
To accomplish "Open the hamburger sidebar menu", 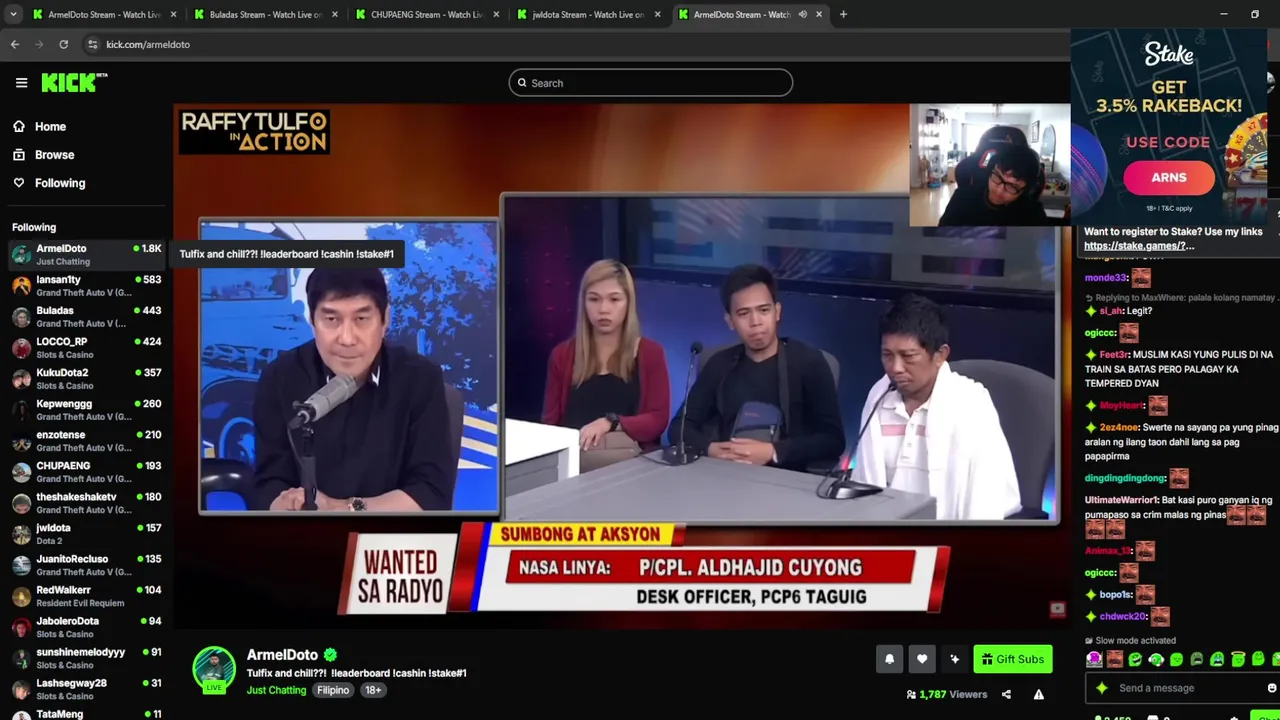I will (x=21, y=83).
